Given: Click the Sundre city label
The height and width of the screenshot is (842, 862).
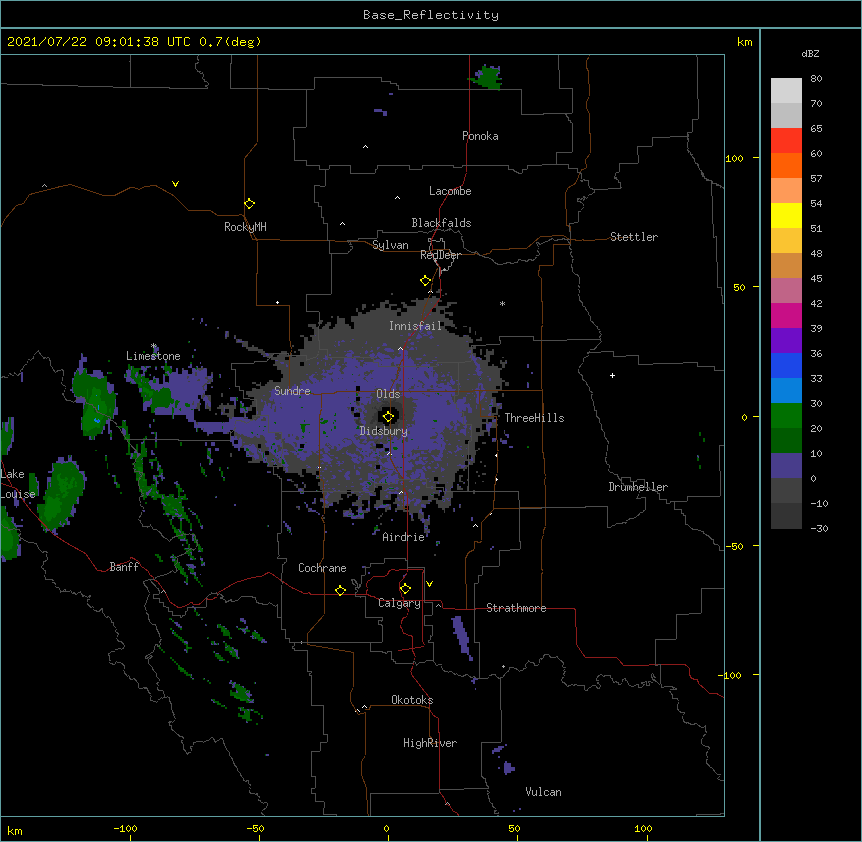Looking at the screenshot, I should coord(292,391).
